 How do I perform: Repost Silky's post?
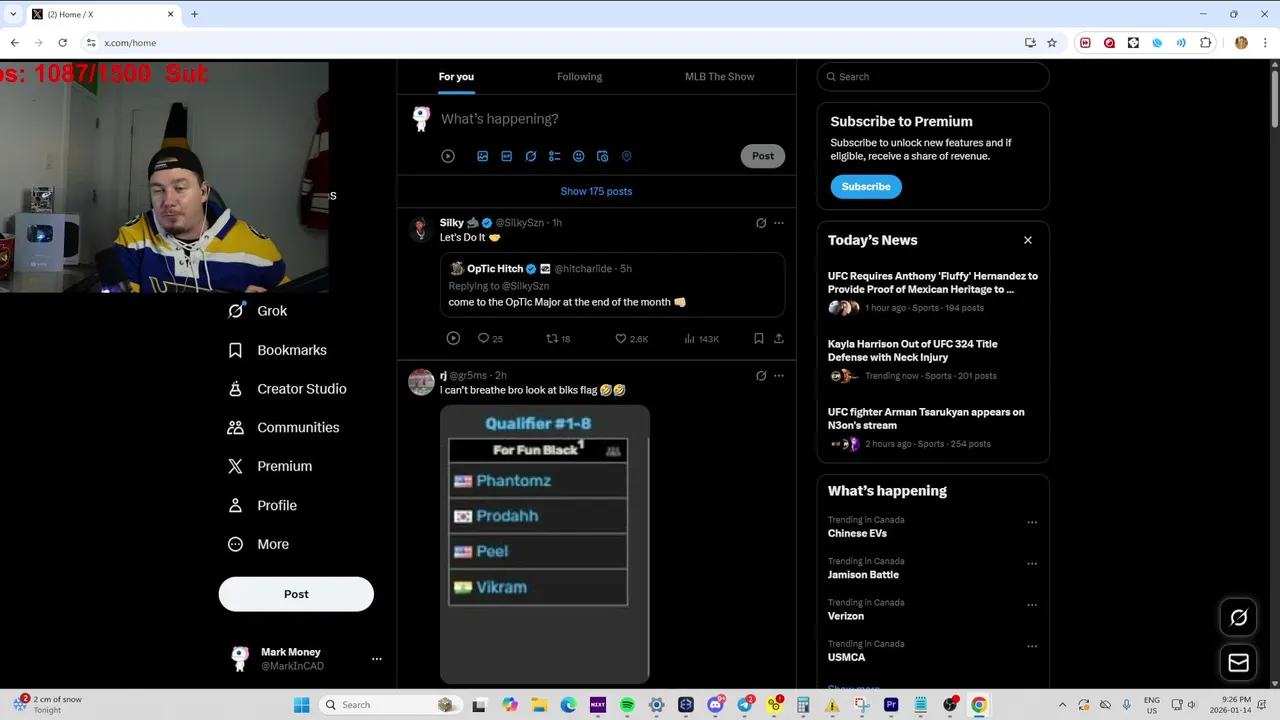click(551, 339)
